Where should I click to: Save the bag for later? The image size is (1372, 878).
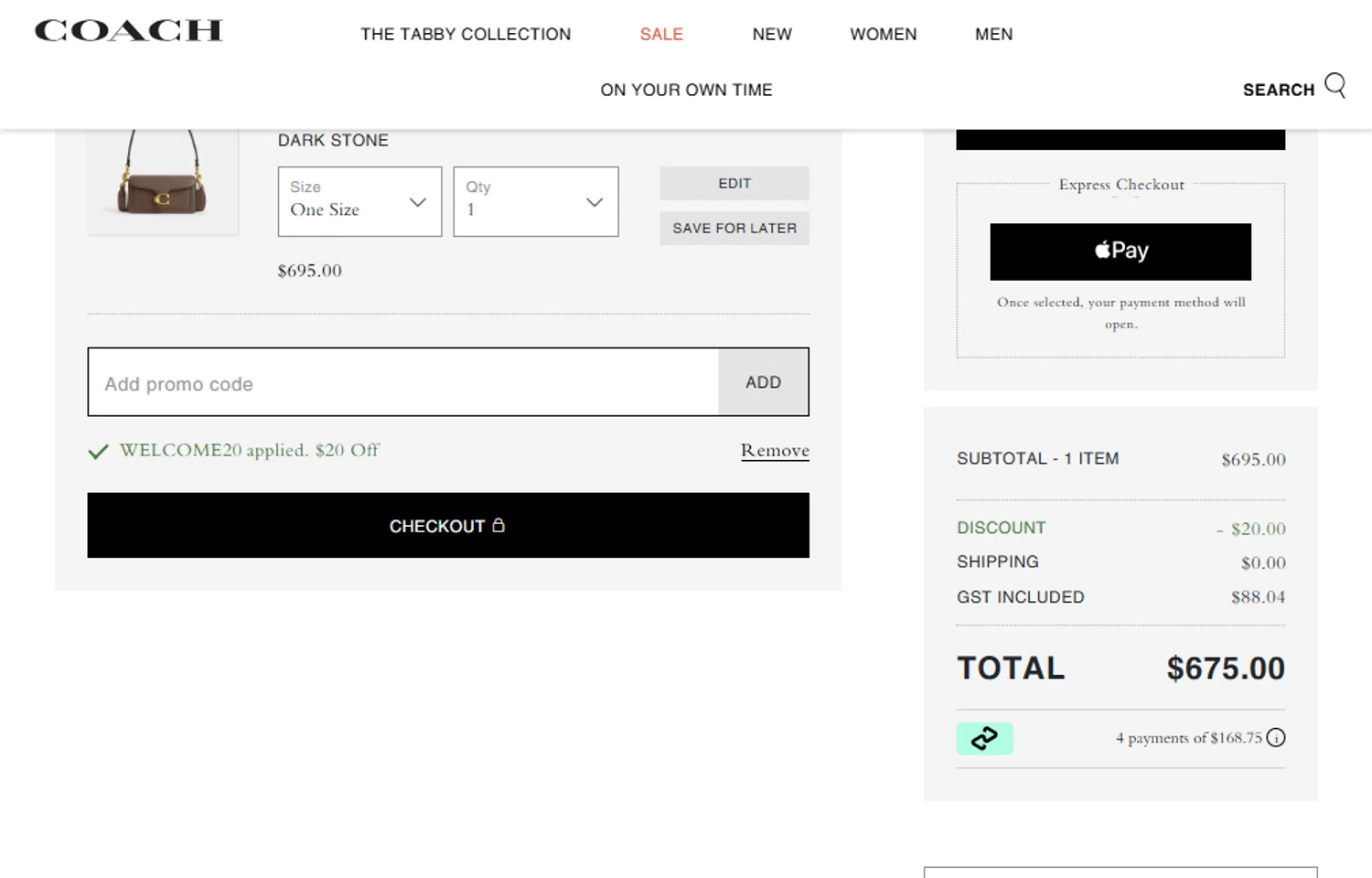(734, 228)
